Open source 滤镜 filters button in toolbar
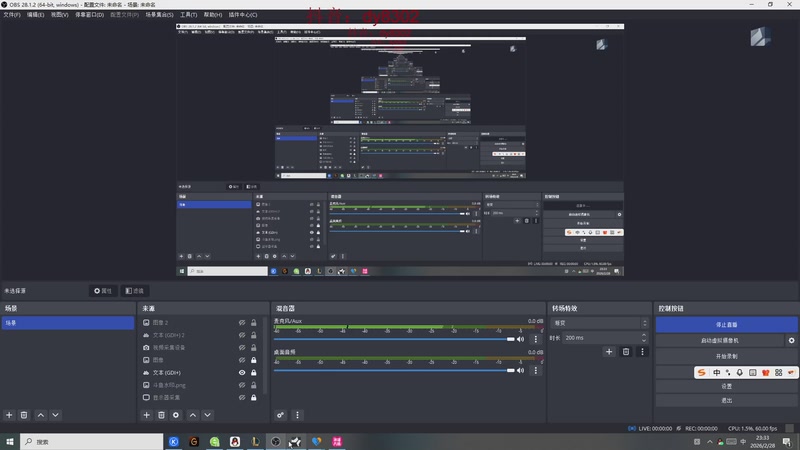 135,291
